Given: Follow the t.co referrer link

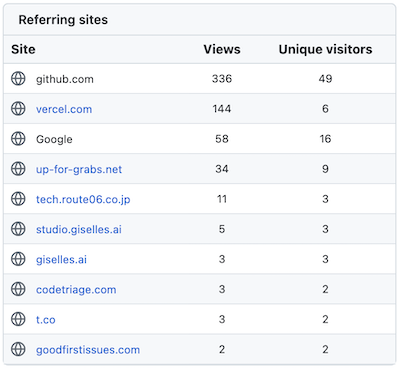Looking at the screenshot, I should click(46, 320).
